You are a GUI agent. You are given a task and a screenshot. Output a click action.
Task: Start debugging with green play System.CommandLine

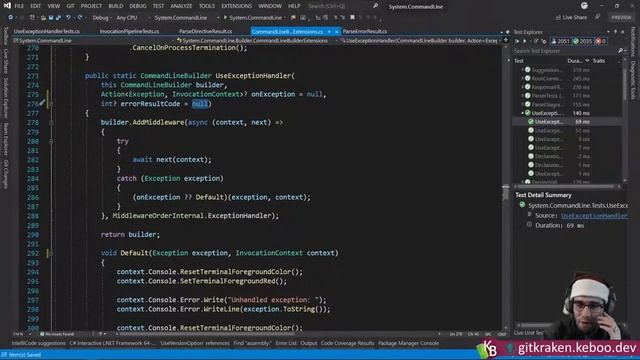[253, 18]
